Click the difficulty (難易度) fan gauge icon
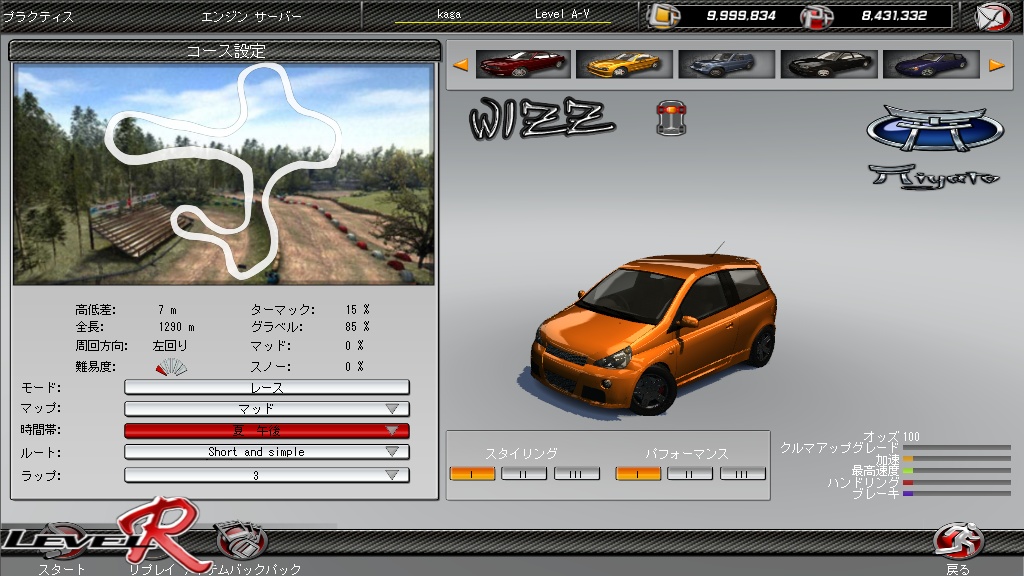 point(171,367)
